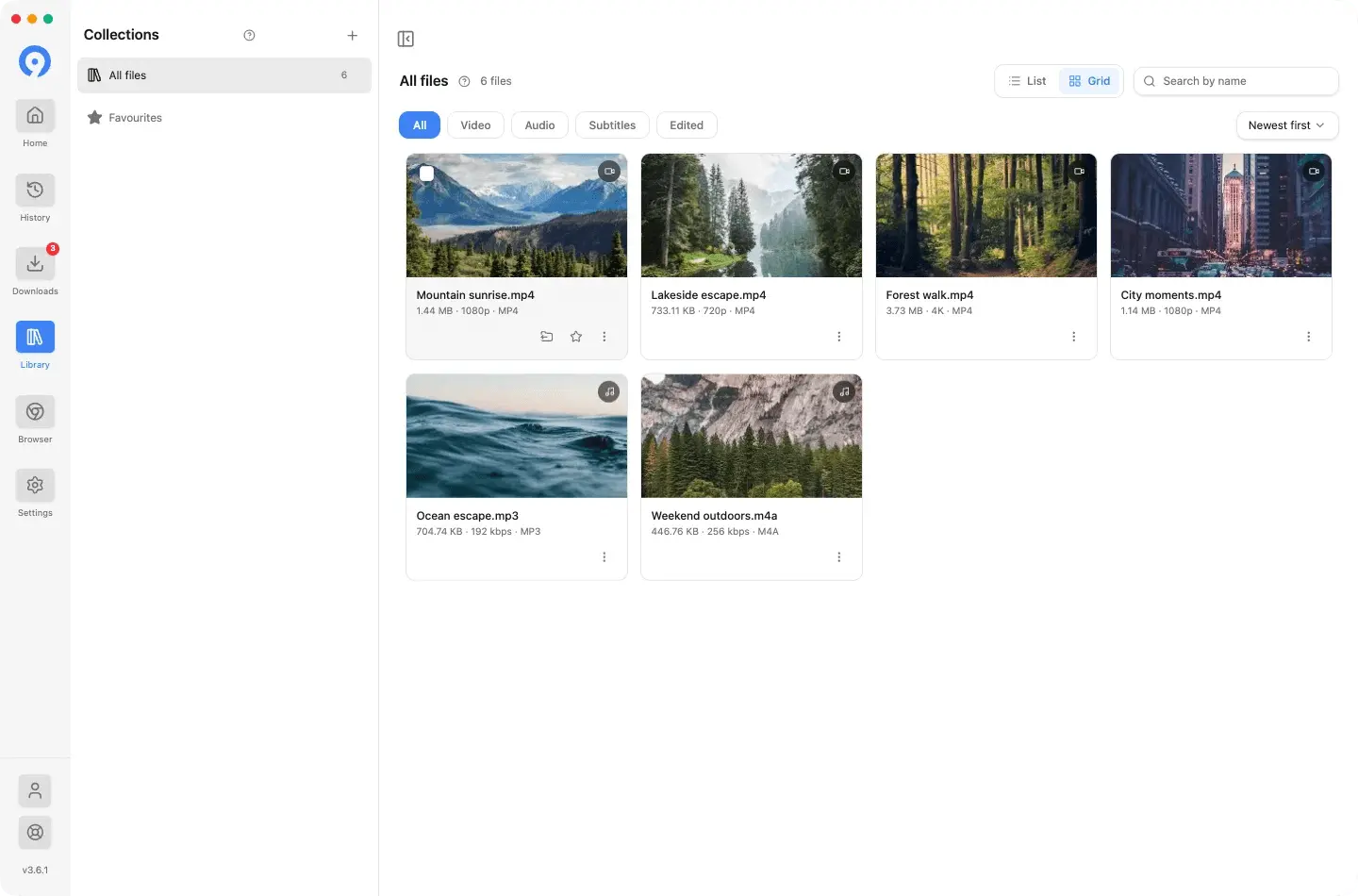Collapse the collections sidebar panel
The height and width of the screenshot is (896, 1358).
pos(406,39)
